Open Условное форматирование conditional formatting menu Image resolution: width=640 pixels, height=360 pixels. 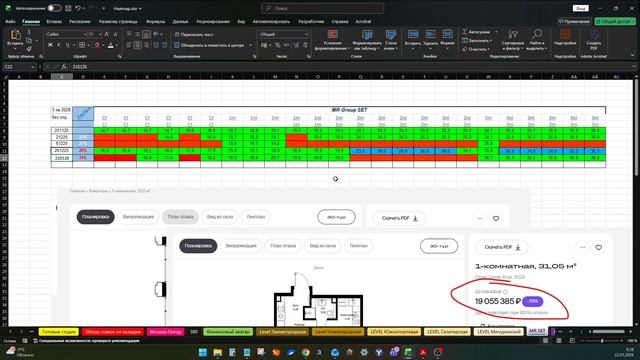click(333, 40)
